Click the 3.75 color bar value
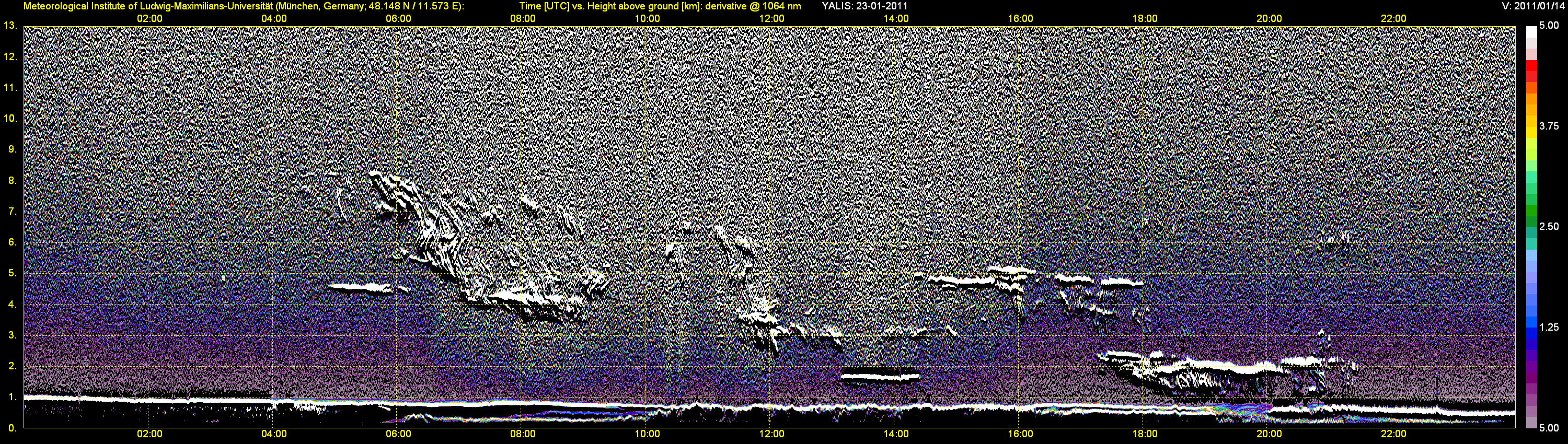Screen dimensions: 1568x444 (x=1549, y=126)
